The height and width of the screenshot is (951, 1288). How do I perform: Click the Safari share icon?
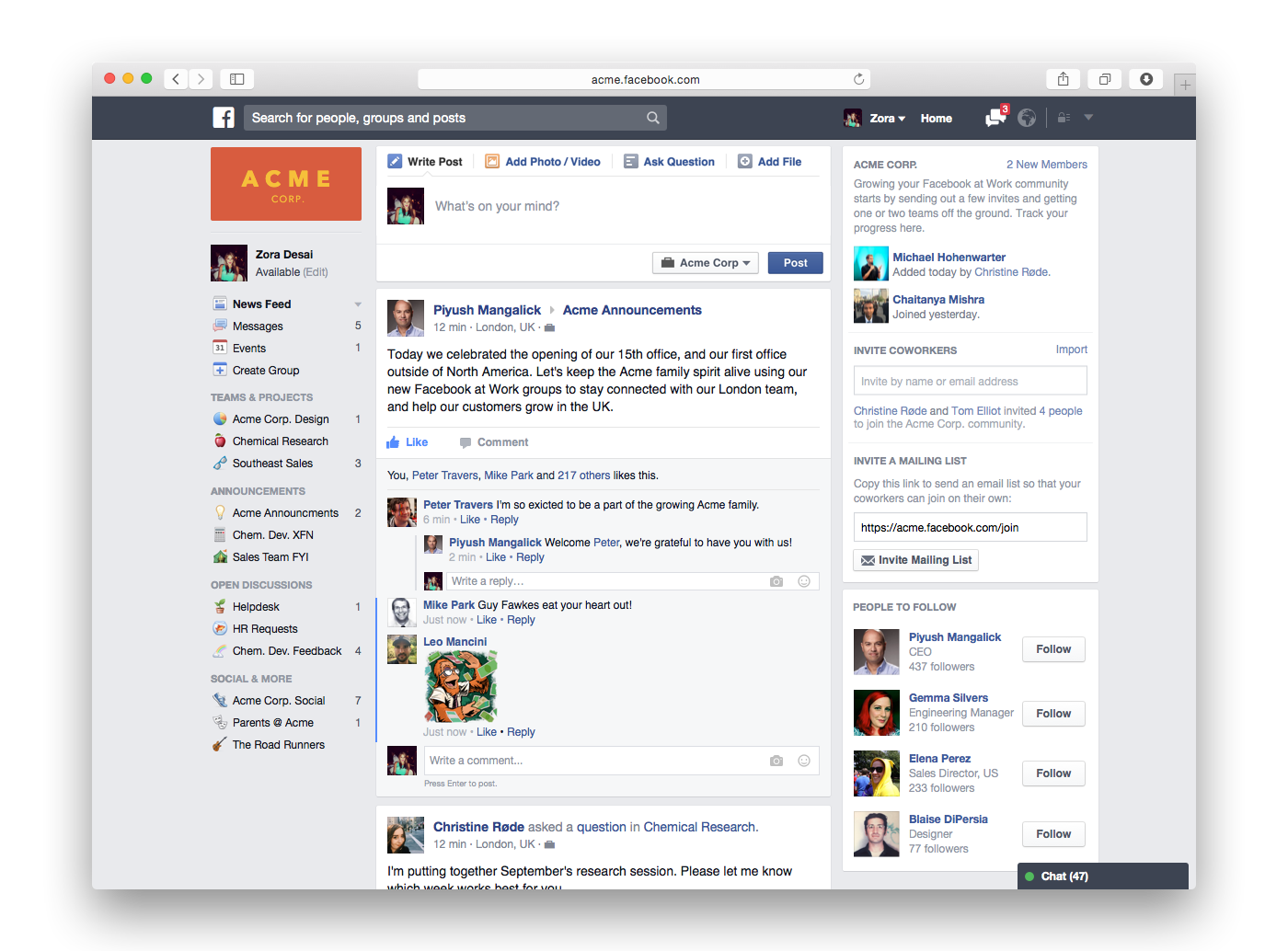[x=1063, y=79]
